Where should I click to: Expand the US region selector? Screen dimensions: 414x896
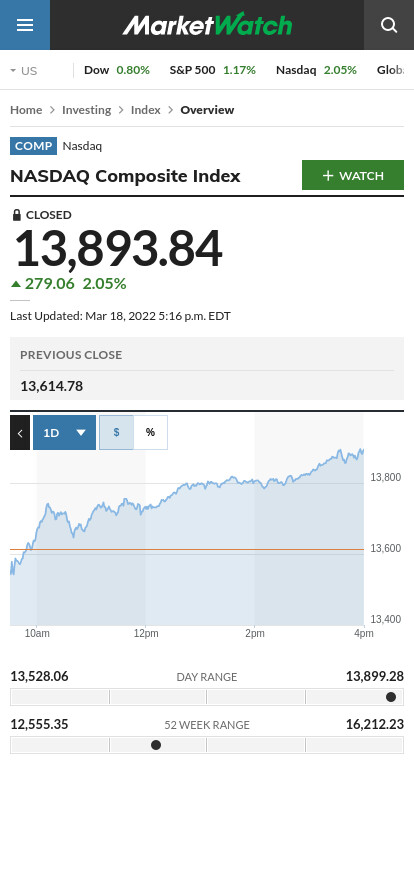click(24, 70)
